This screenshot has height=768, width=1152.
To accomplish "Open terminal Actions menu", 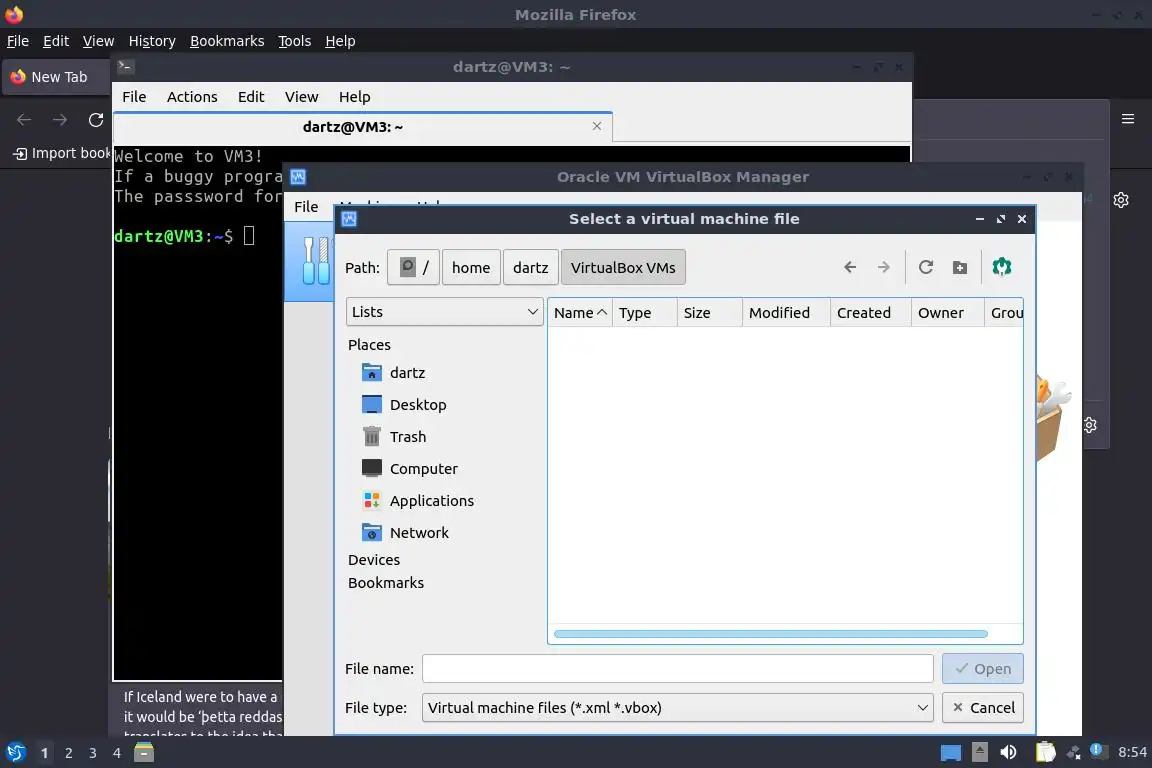I will (x=192, y=97).
